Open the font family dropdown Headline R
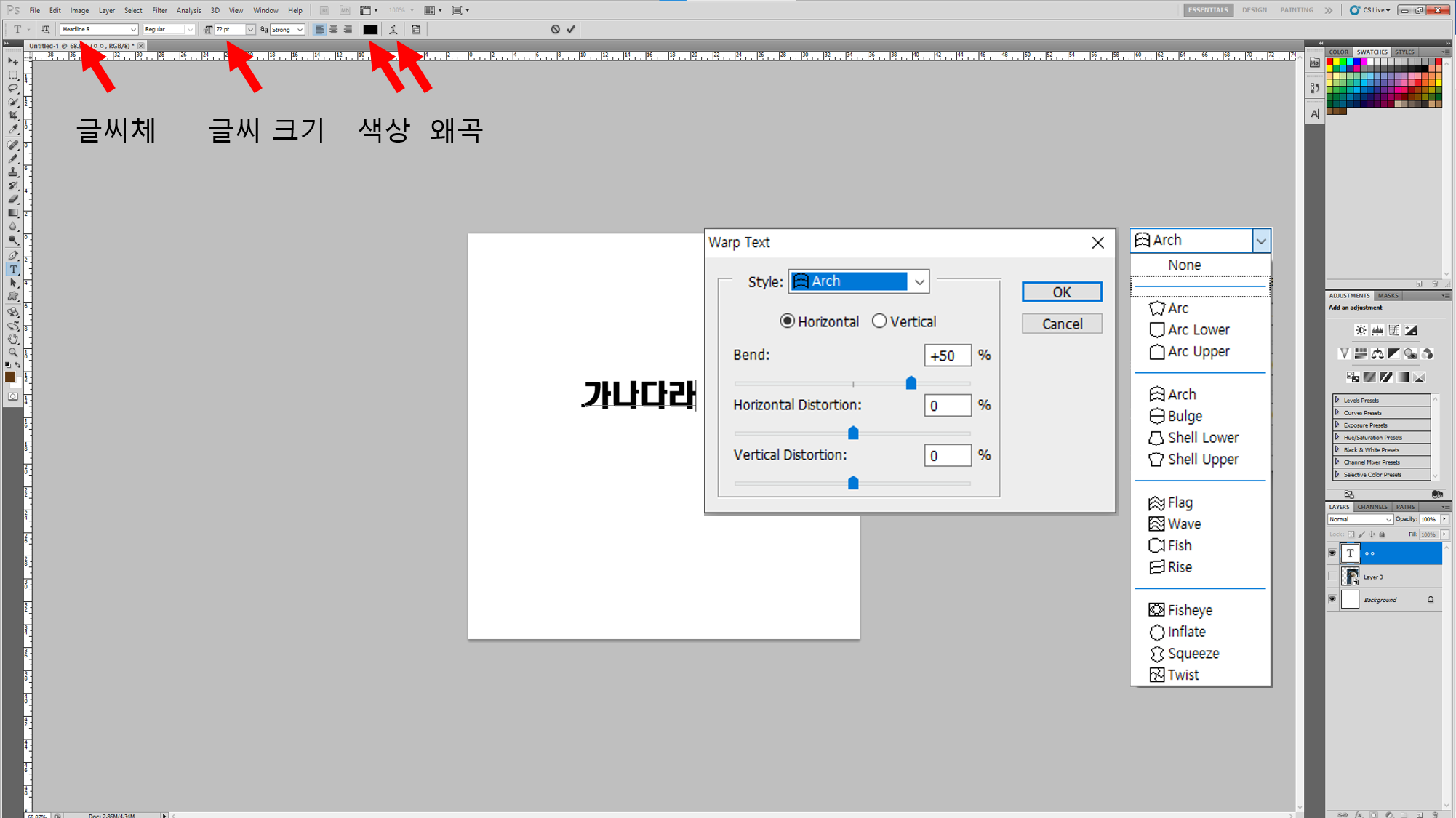This screenshot has height=818, width=1456. click(133, 30)
